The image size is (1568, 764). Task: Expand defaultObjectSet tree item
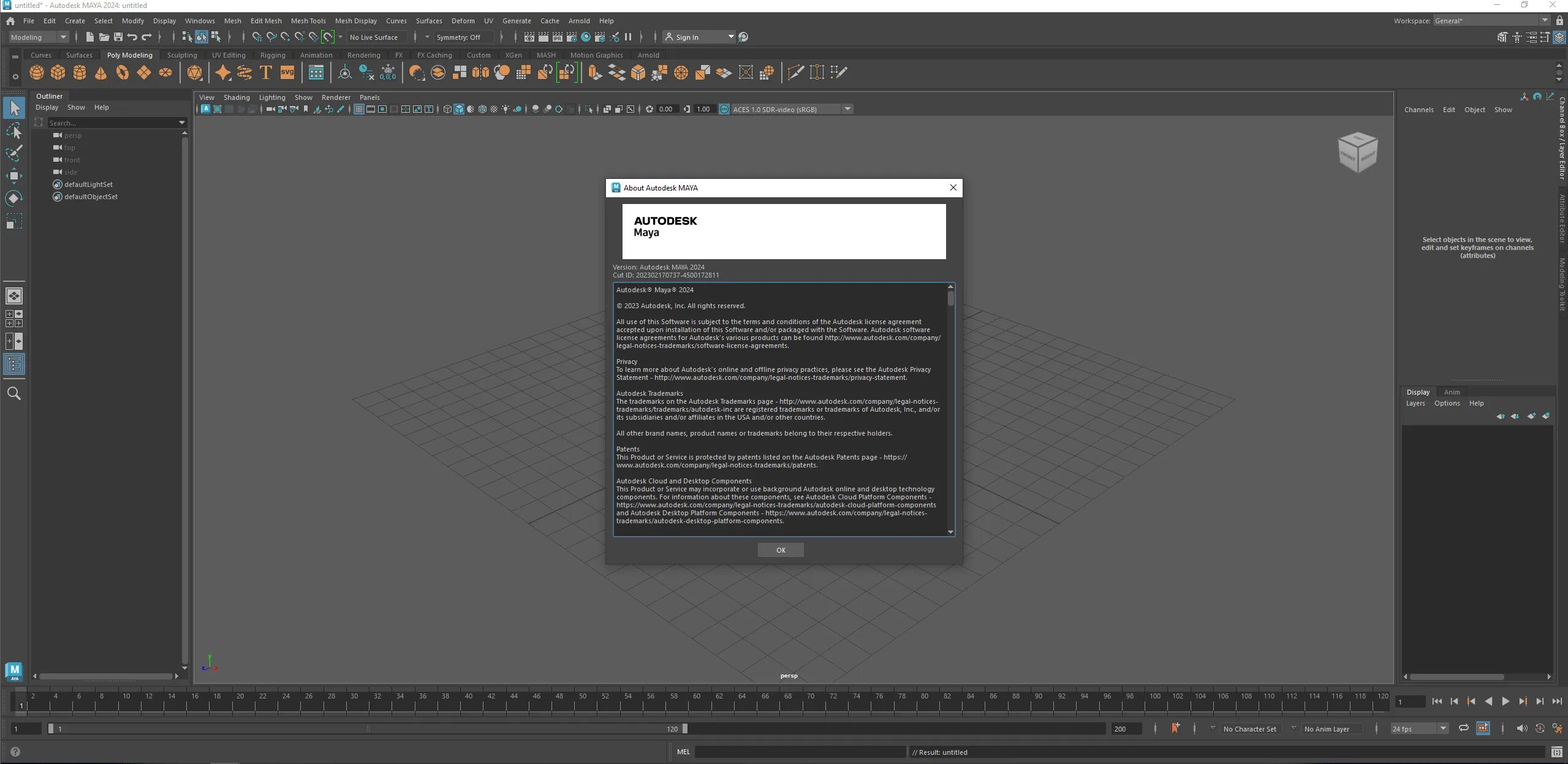[x=41, y=196]
